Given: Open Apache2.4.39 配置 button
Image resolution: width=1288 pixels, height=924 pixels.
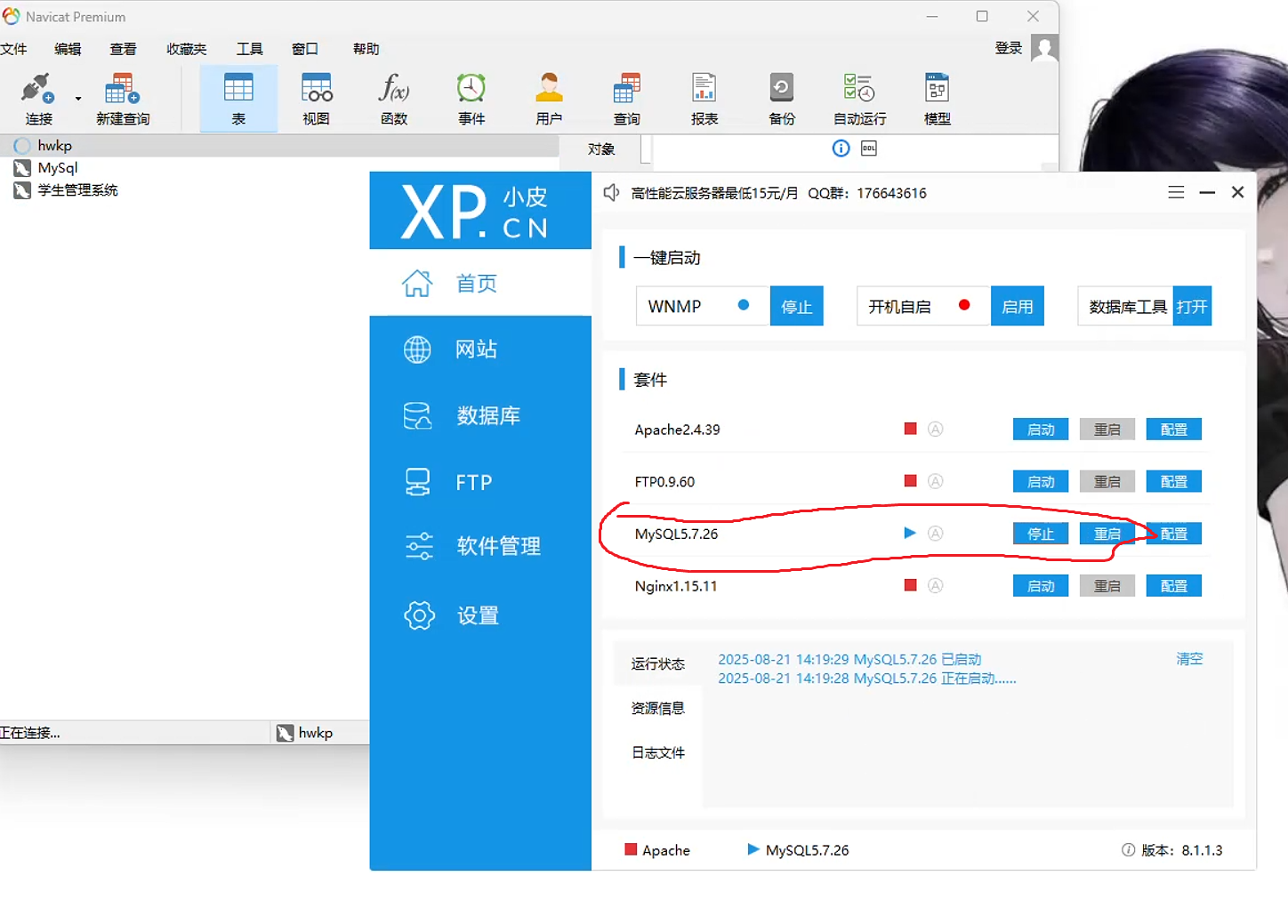Looking at the screenshot, I should click(1174, 430).
